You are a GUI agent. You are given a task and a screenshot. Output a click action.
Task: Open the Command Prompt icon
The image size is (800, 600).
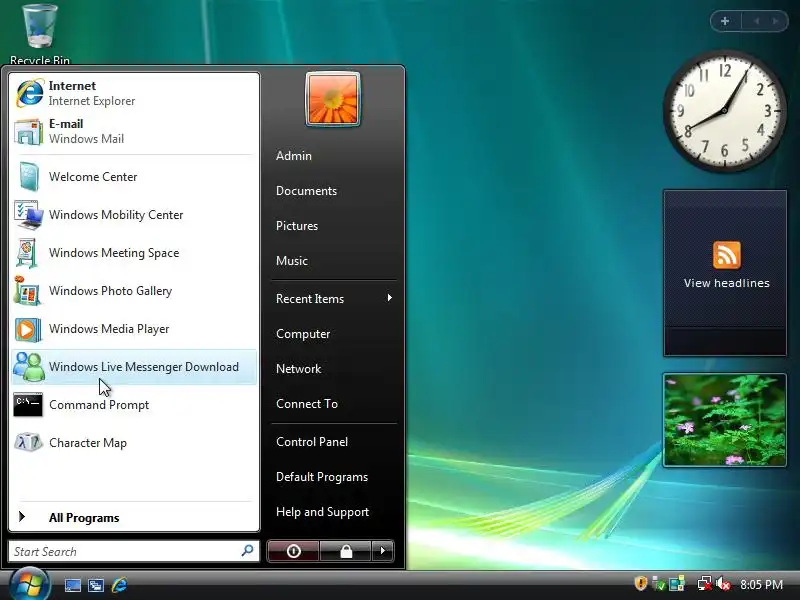pyautogui.click(x=28, y=405)
